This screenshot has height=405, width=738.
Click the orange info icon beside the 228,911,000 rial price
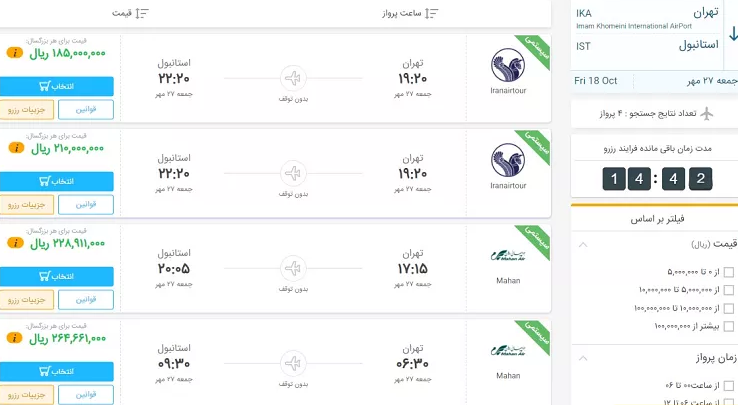click(15, 243)
